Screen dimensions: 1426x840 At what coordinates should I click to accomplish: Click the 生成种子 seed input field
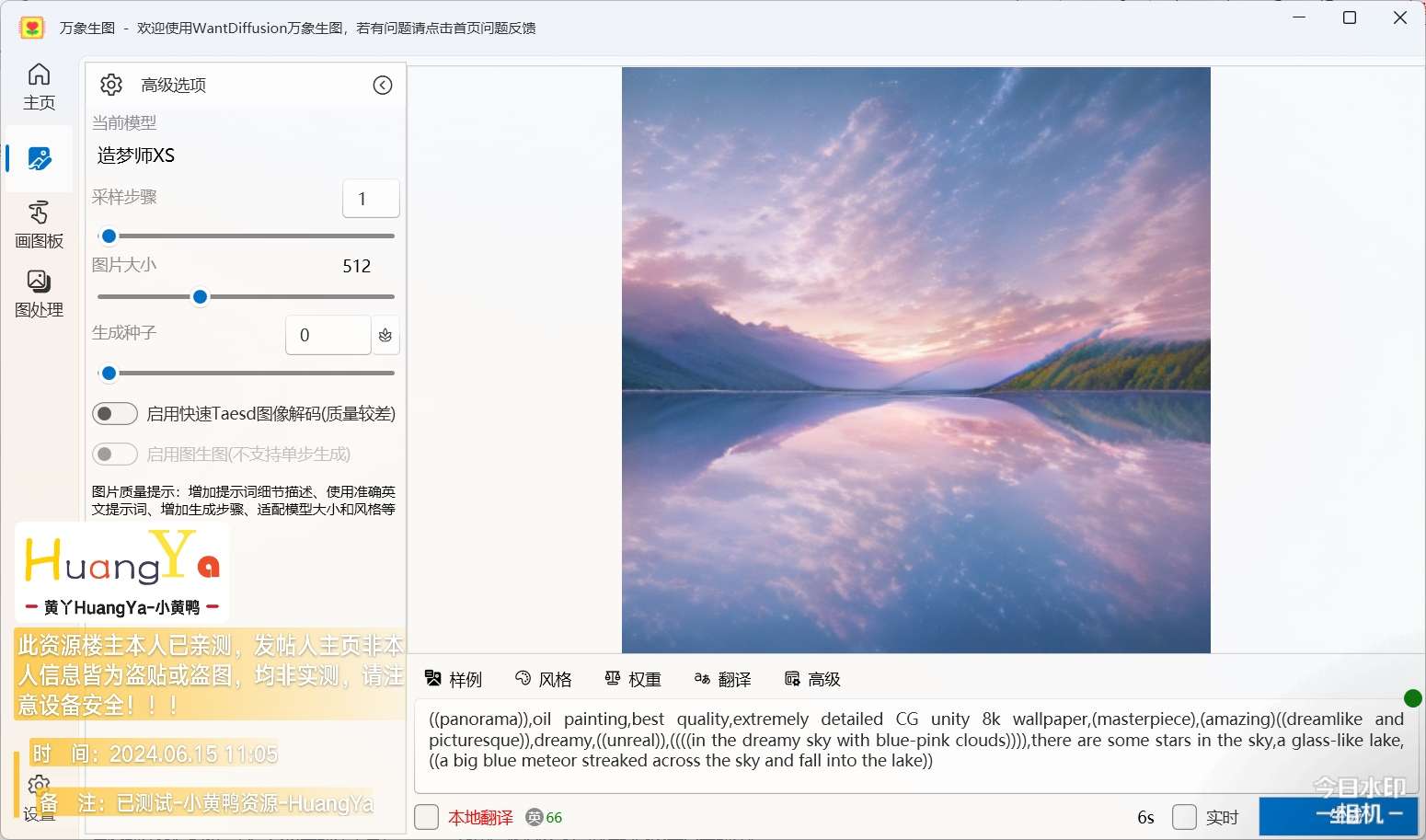pyautogui.click(x=328, y=335)
